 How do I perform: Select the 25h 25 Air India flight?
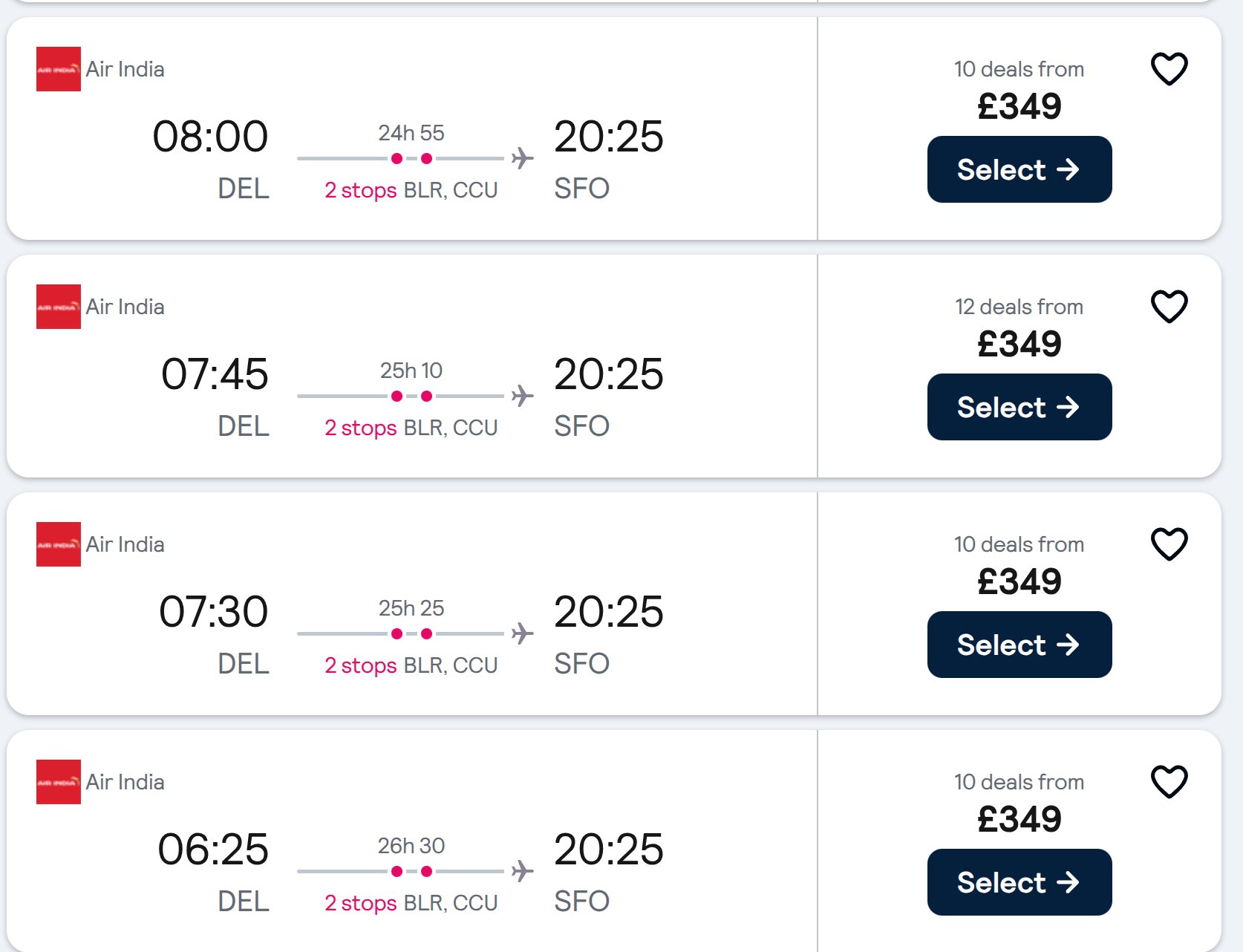coord(1019,645)
